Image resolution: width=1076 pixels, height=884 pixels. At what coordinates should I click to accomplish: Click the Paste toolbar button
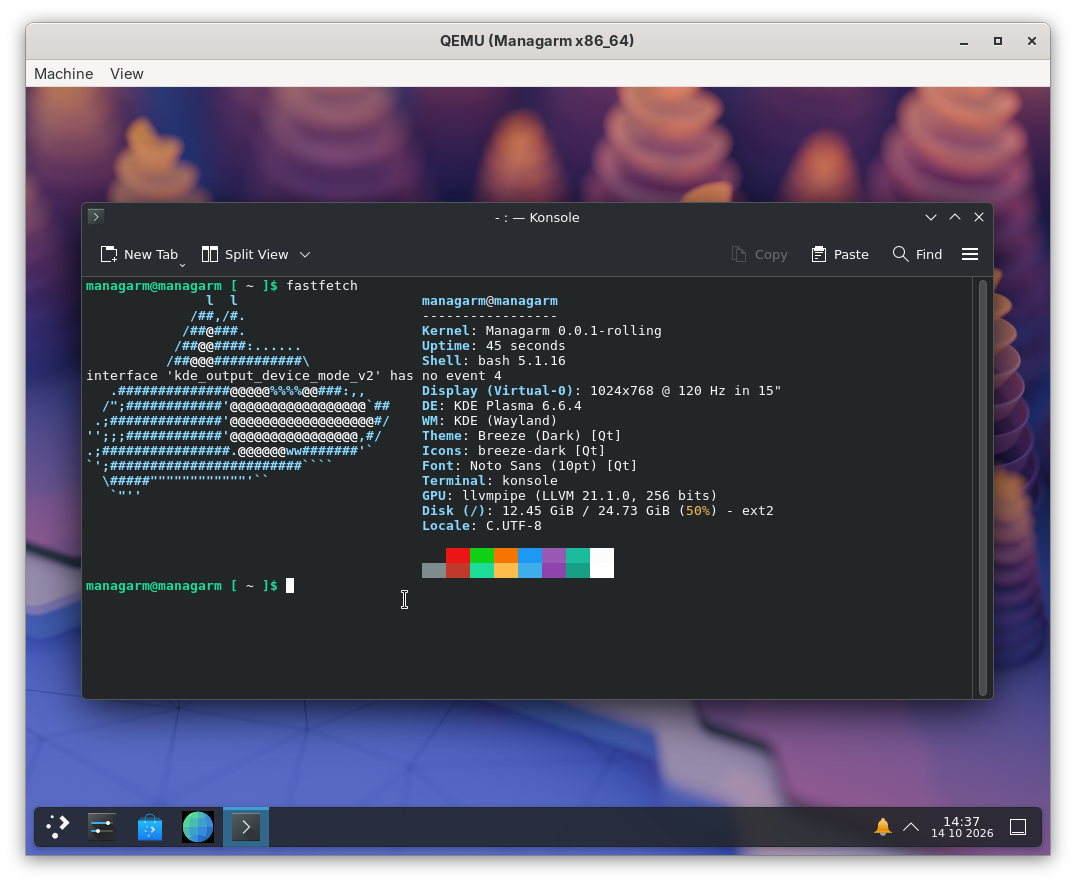coord(840,255)
